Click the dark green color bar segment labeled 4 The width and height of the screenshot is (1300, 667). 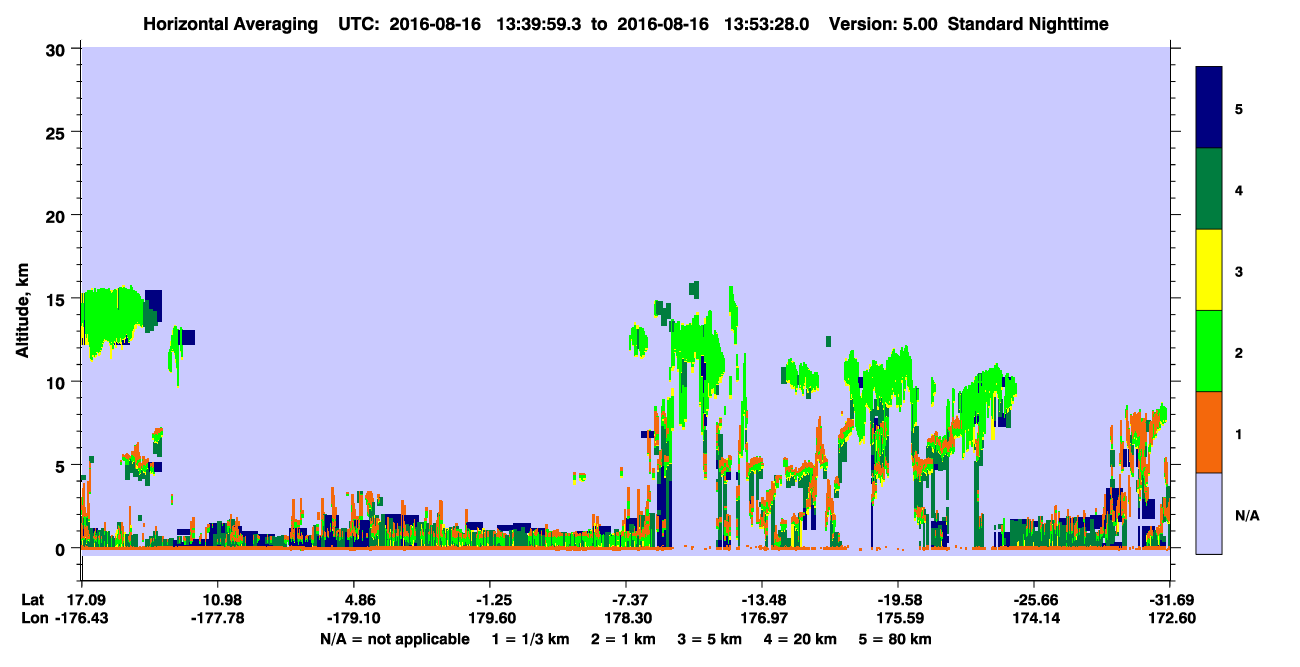click(1209, 189)
